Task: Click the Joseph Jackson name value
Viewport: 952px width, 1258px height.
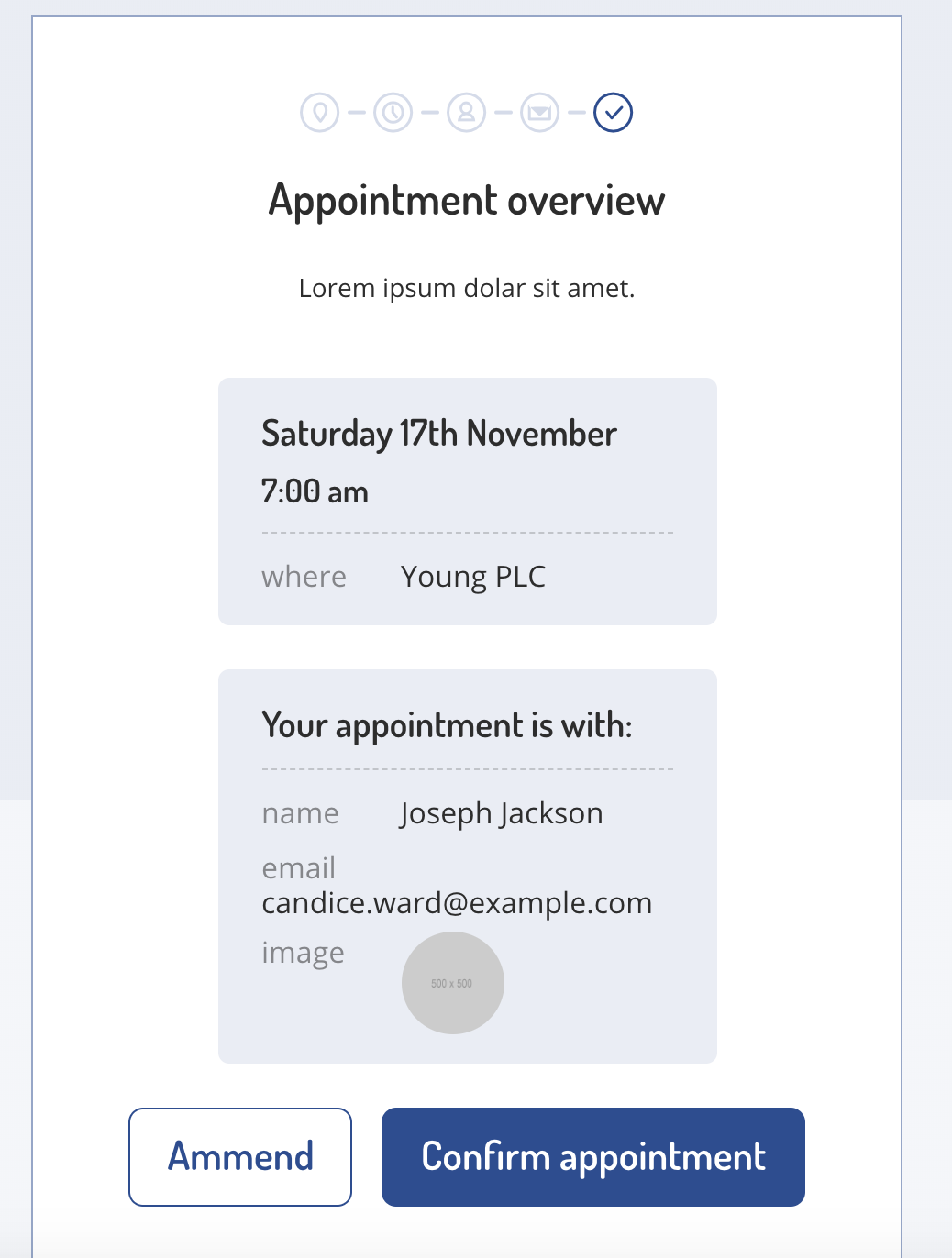Action: pyautogui.click(x=502, y=813)
